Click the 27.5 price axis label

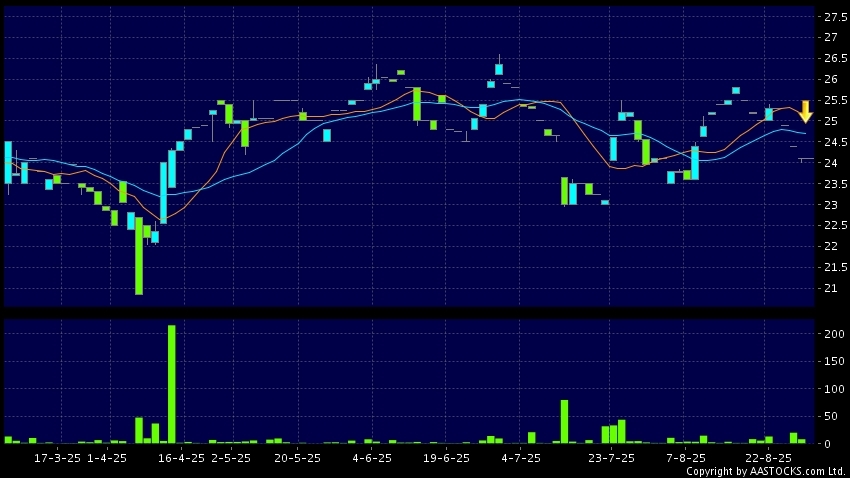coord(835,17)
